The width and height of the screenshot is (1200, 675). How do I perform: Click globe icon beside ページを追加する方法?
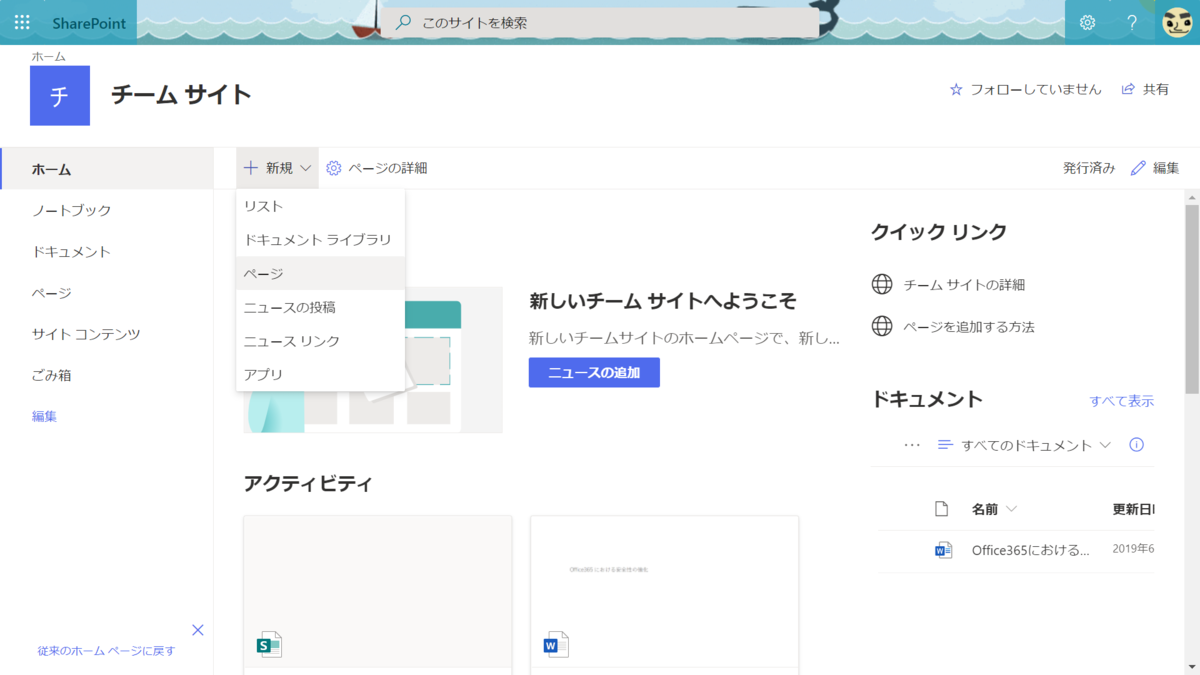pyautogui.click(x=882, y=326)
